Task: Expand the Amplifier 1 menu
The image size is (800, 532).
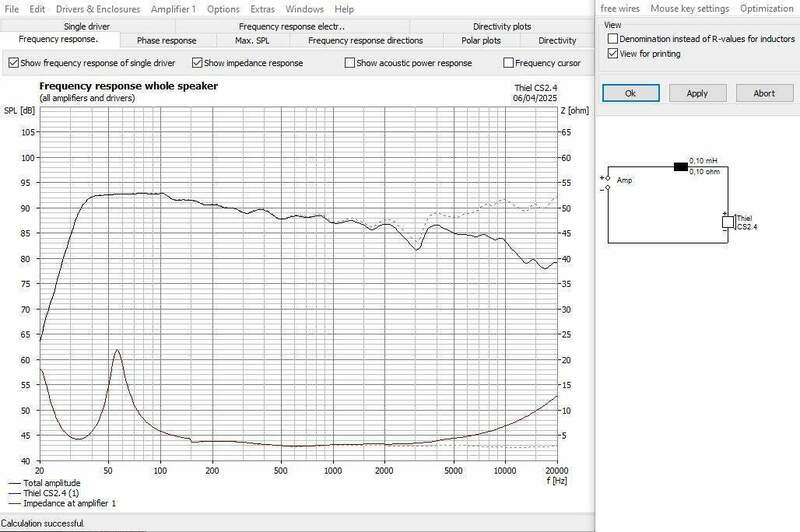Action: coord(175,8)
